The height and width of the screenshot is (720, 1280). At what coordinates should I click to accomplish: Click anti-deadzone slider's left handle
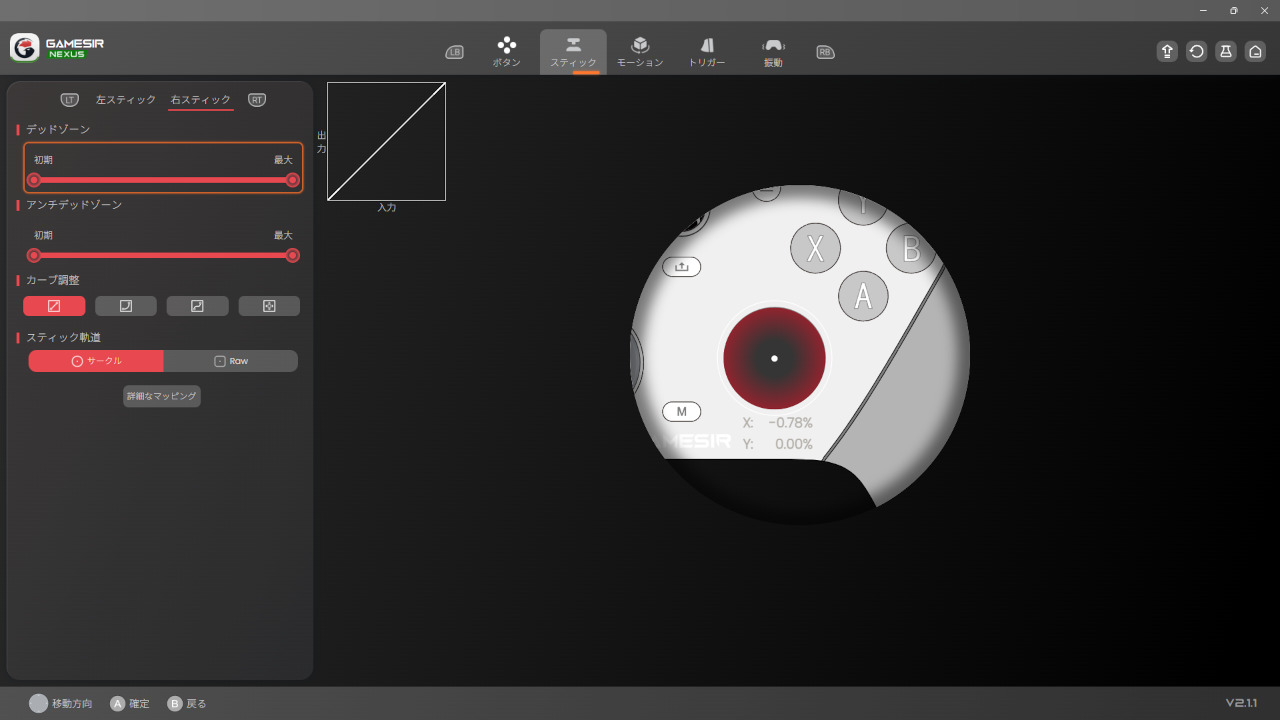pyautogui.click(x=34, y=255)
